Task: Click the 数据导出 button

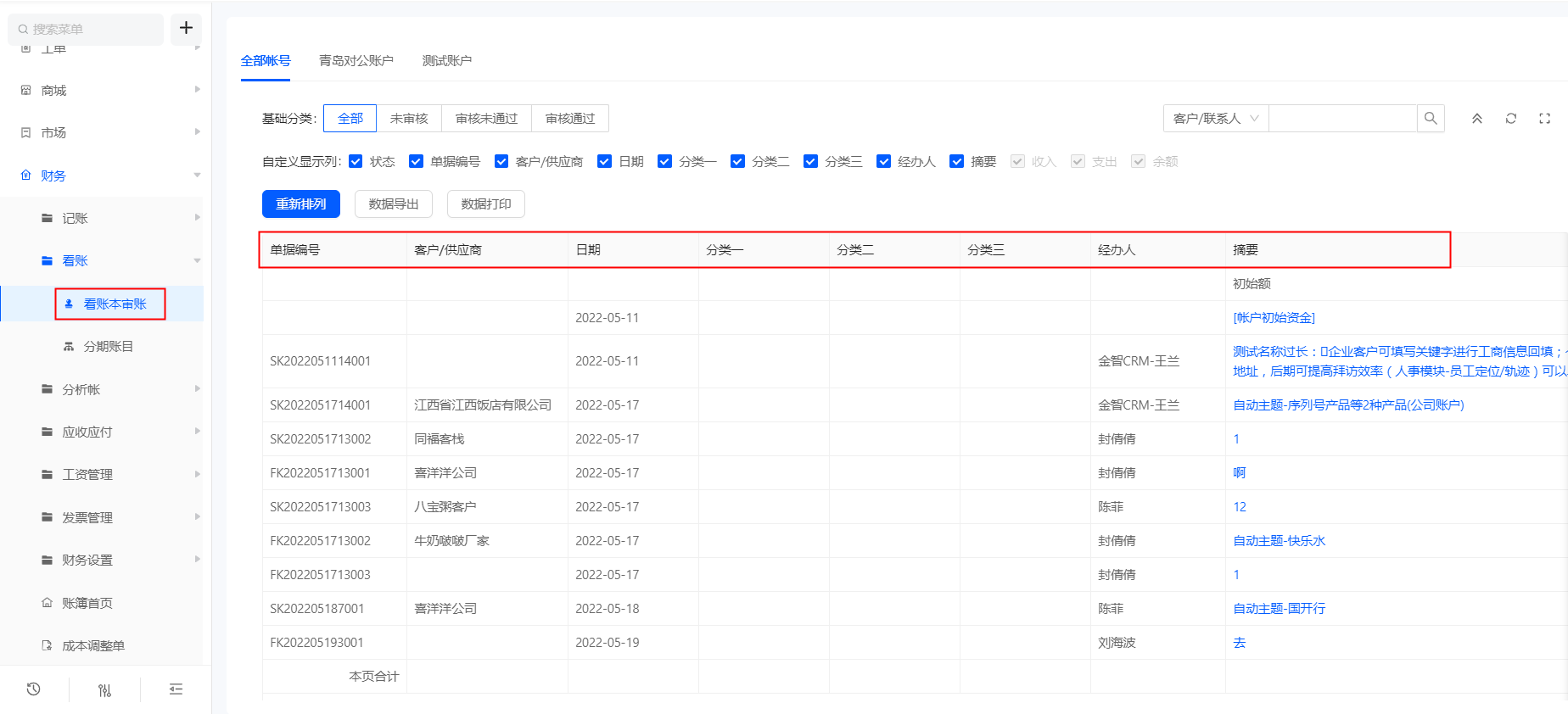Action: pos(394,204)
